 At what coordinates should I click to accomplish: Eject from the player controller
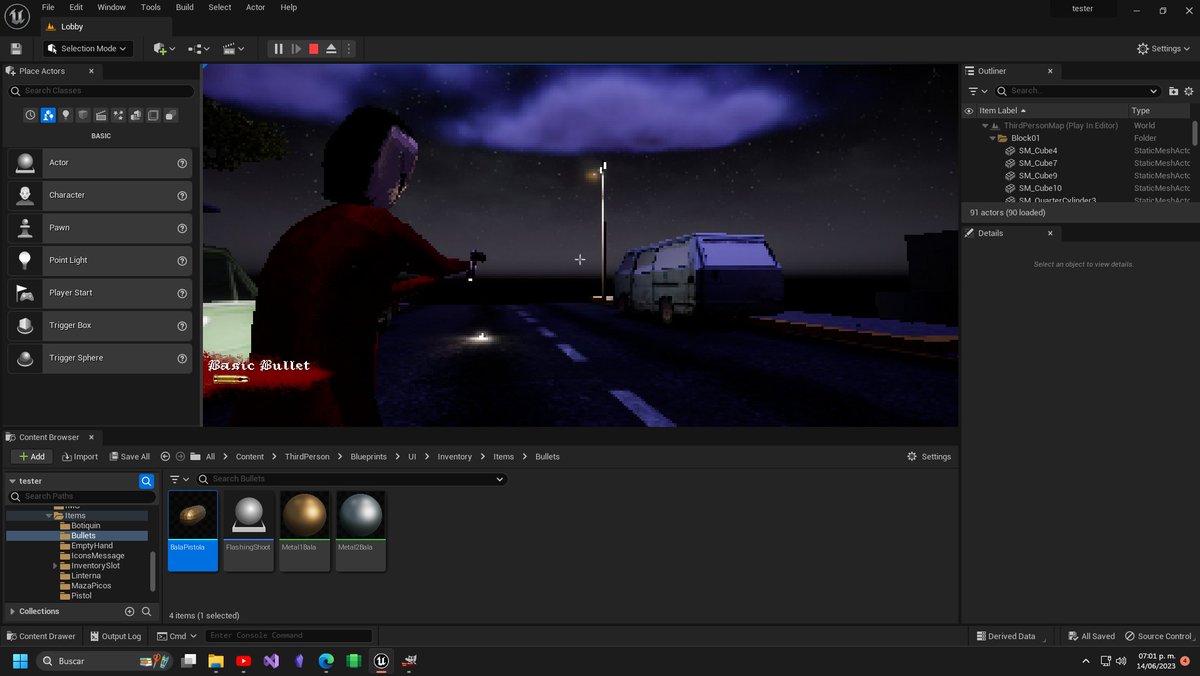tap(332, 48)
